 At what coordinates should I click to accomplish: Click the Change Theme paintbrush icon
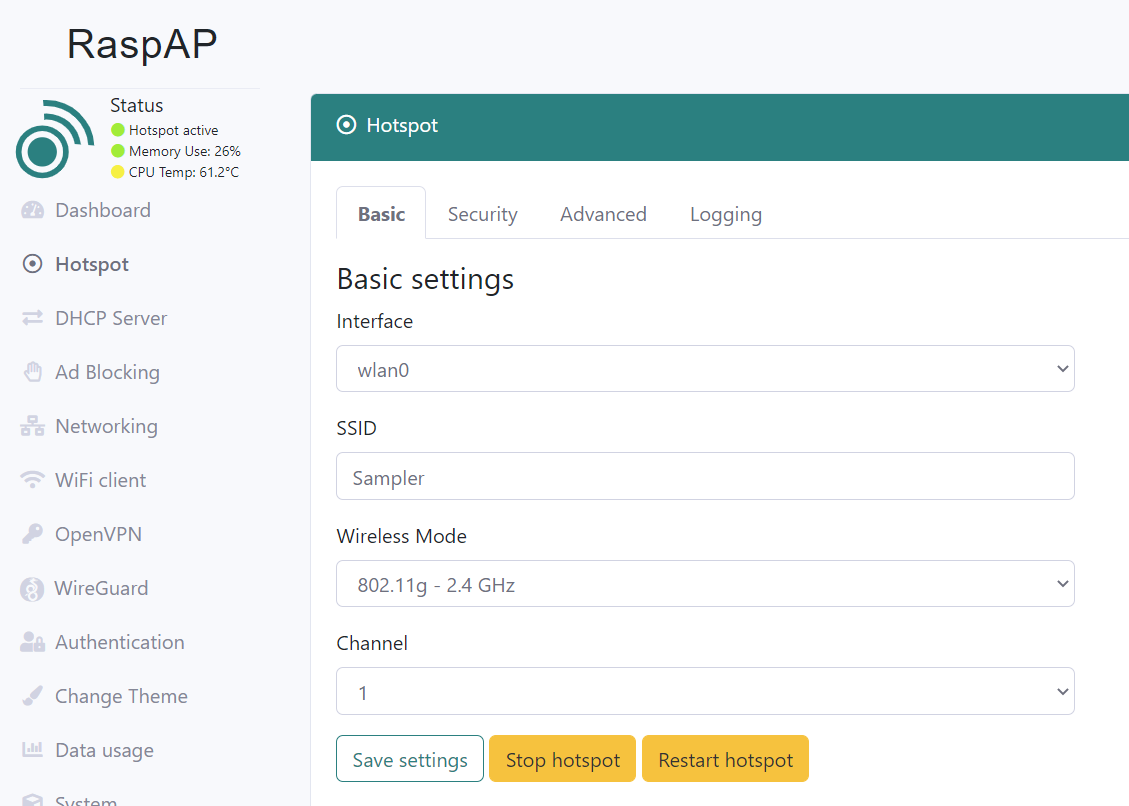pos(32,696)
